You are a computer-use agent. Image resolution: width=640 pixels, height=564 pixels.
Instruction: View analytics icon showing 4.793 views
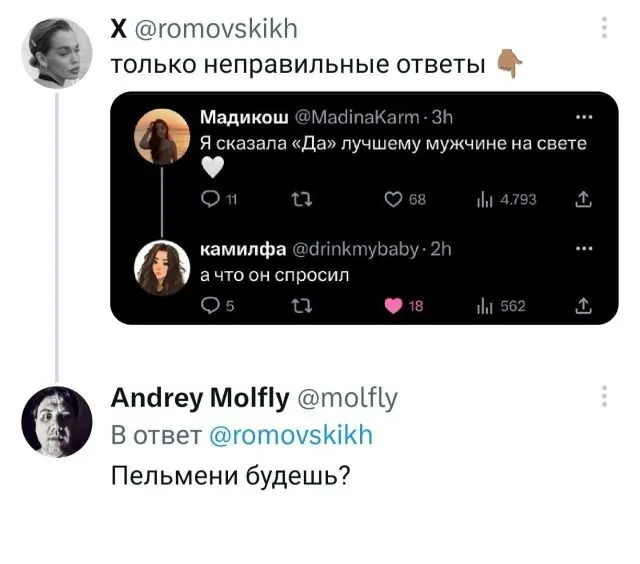click(482, 200)
